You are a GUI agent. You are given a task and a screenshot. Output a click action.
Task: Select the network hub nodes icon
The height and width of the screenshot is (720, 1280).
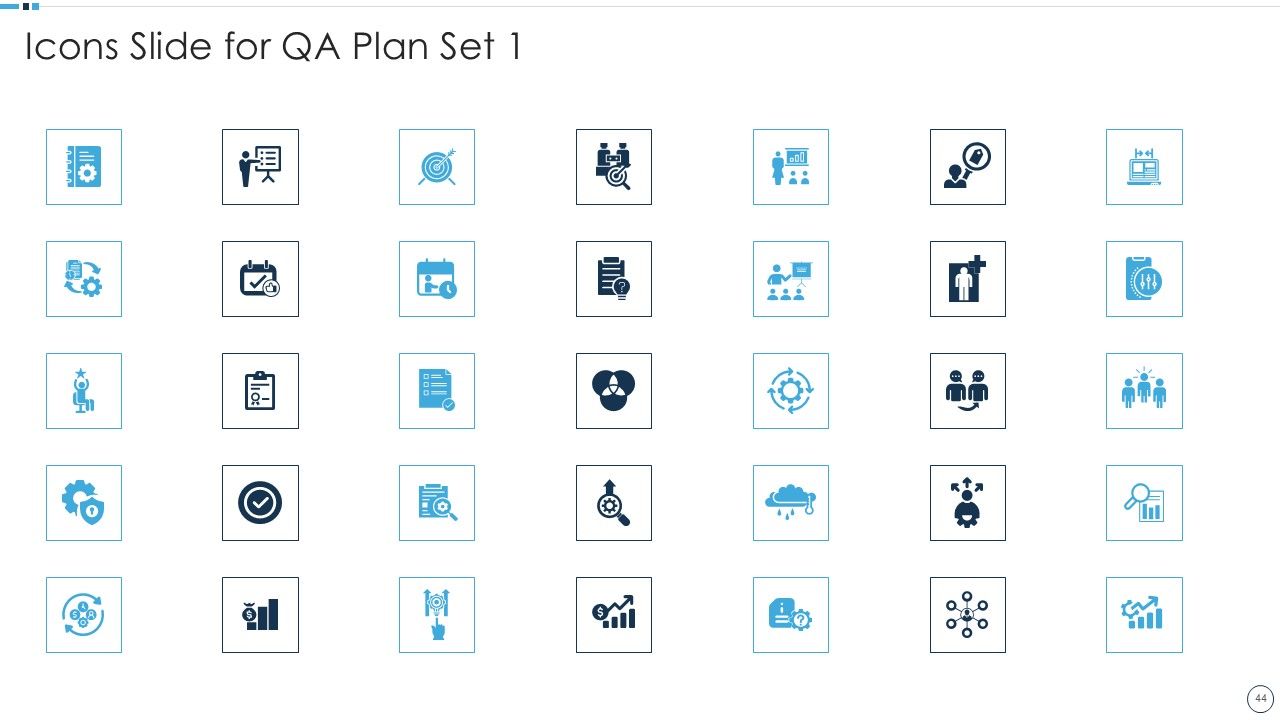[967, 615]
